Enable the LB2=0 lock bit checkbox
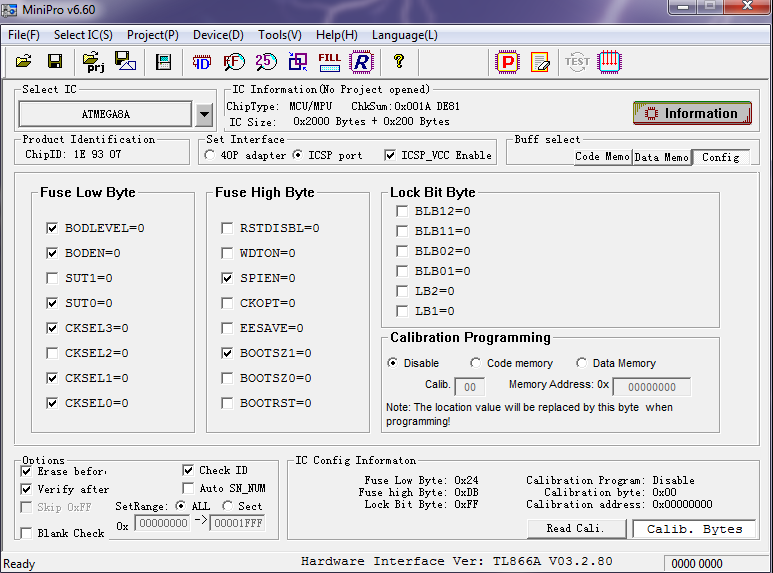Viewport: 773px width, 573px height. click(402, 291)
